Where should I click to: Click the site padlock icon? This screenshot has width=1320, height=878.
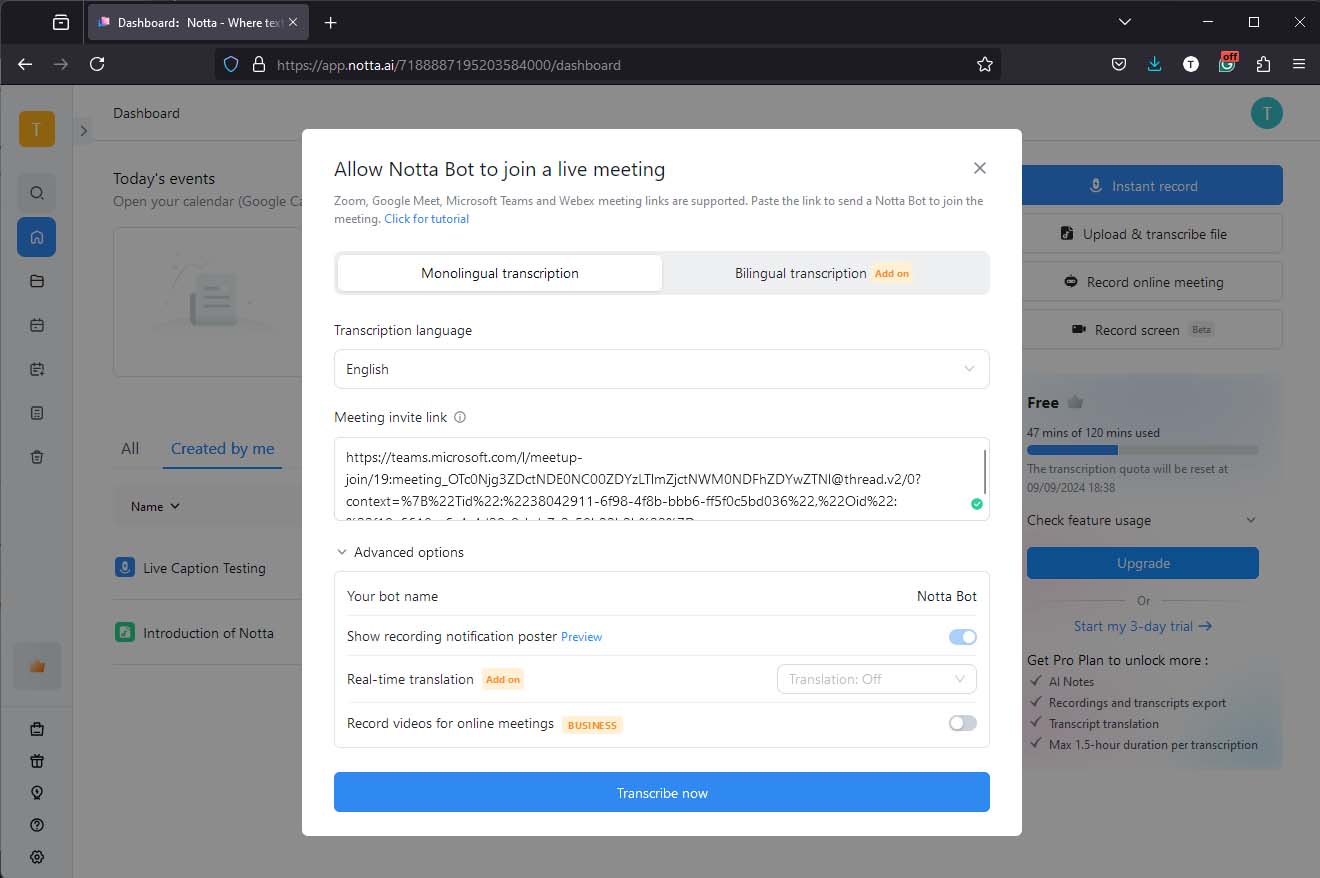point(258,64)
